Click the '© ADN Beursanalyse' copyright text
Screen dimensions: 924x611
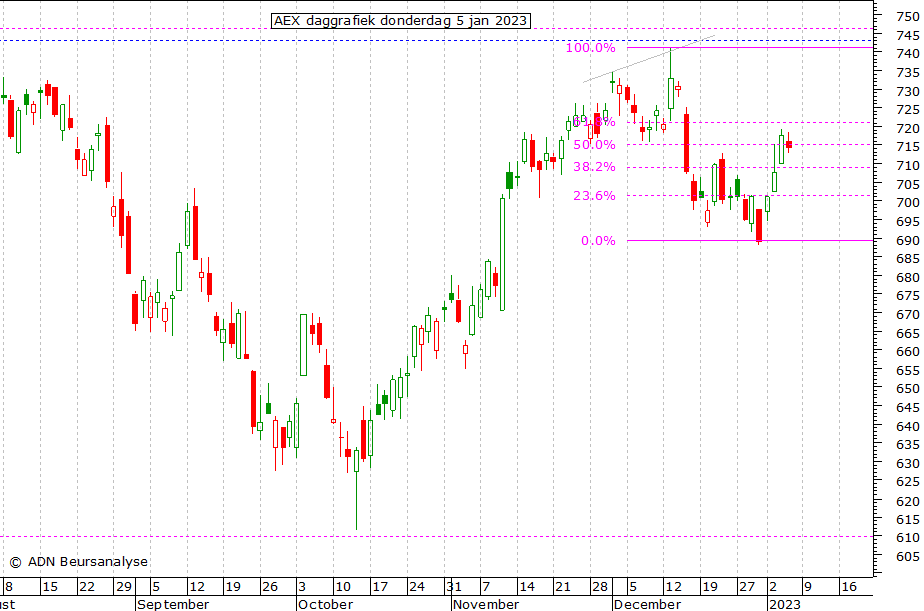coord(78,562)
